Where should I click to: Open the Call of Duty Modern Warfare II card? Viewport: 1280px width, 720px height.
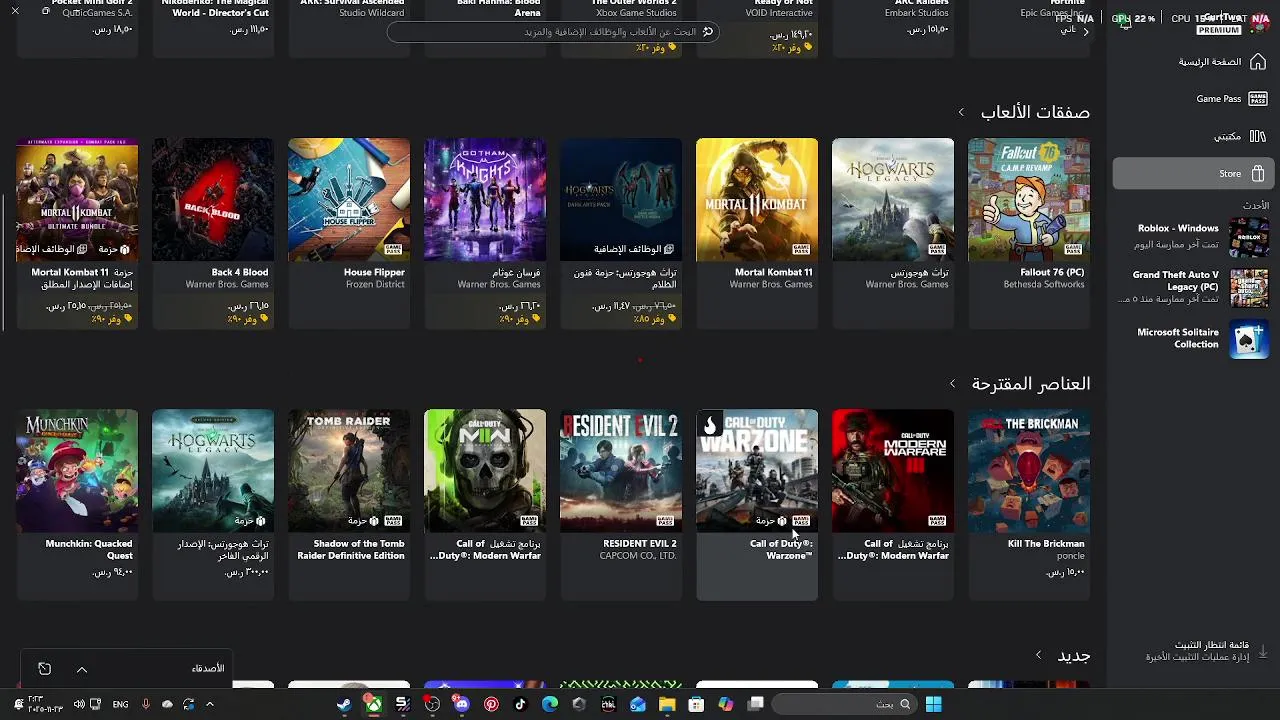point(485,505)
